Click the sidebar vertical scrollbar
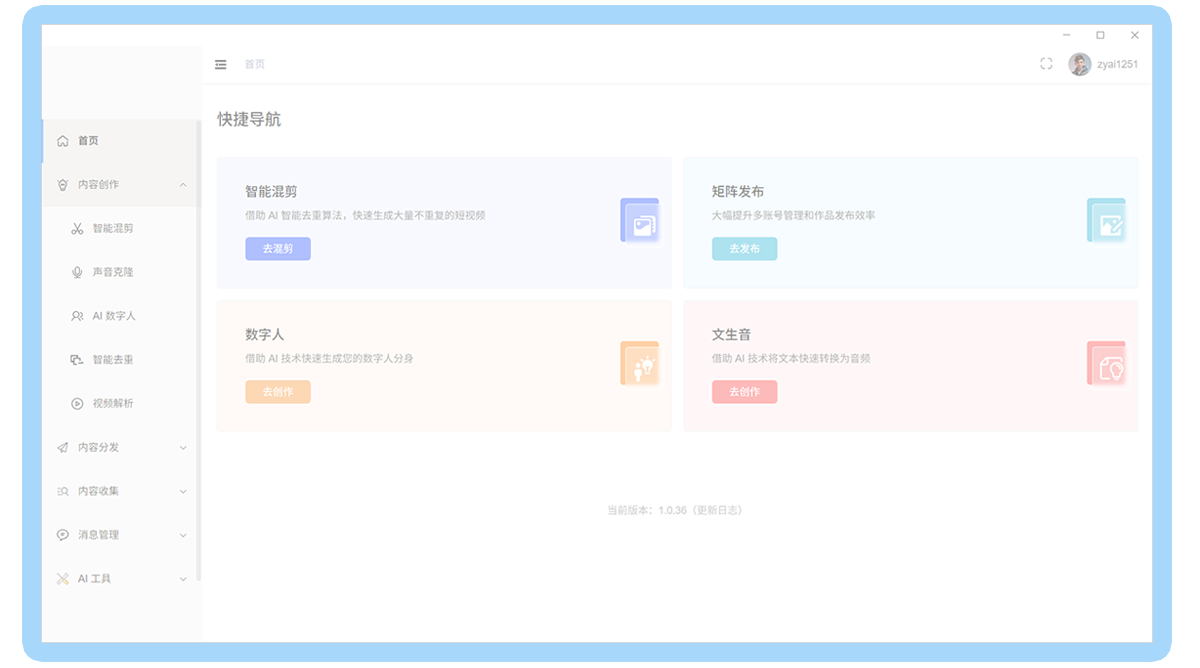This screenshot has width=1200, height=668. [x=199, y=350]
